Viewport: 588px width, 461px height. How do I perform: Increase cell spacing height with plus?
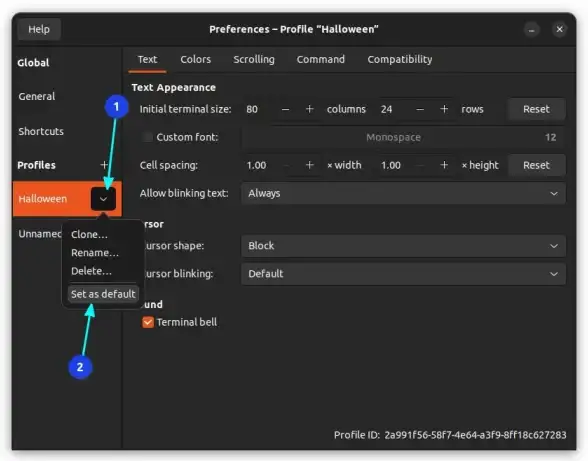444,165
